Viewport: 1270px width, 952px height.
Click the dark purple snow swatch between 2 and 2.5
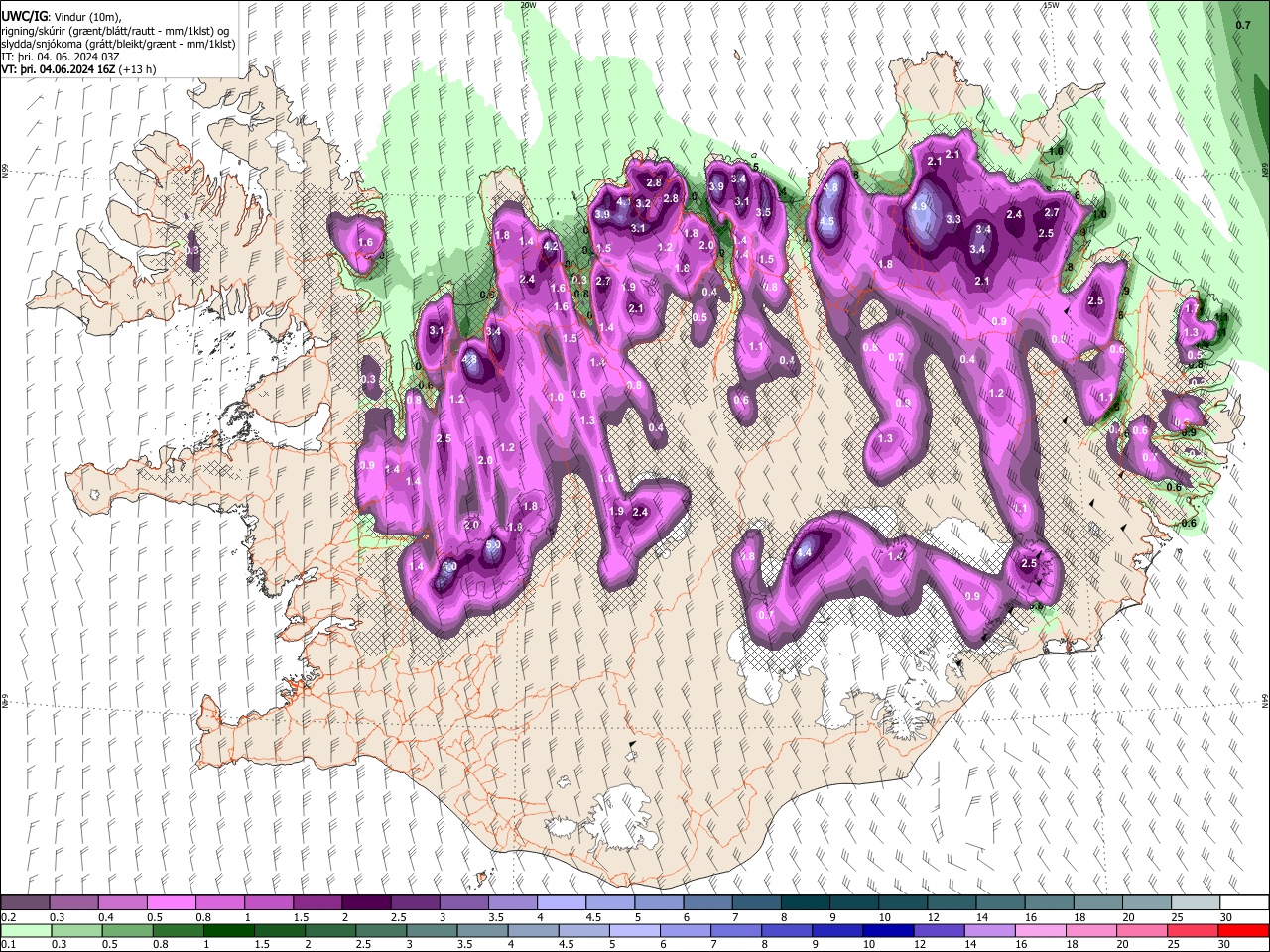366,902
